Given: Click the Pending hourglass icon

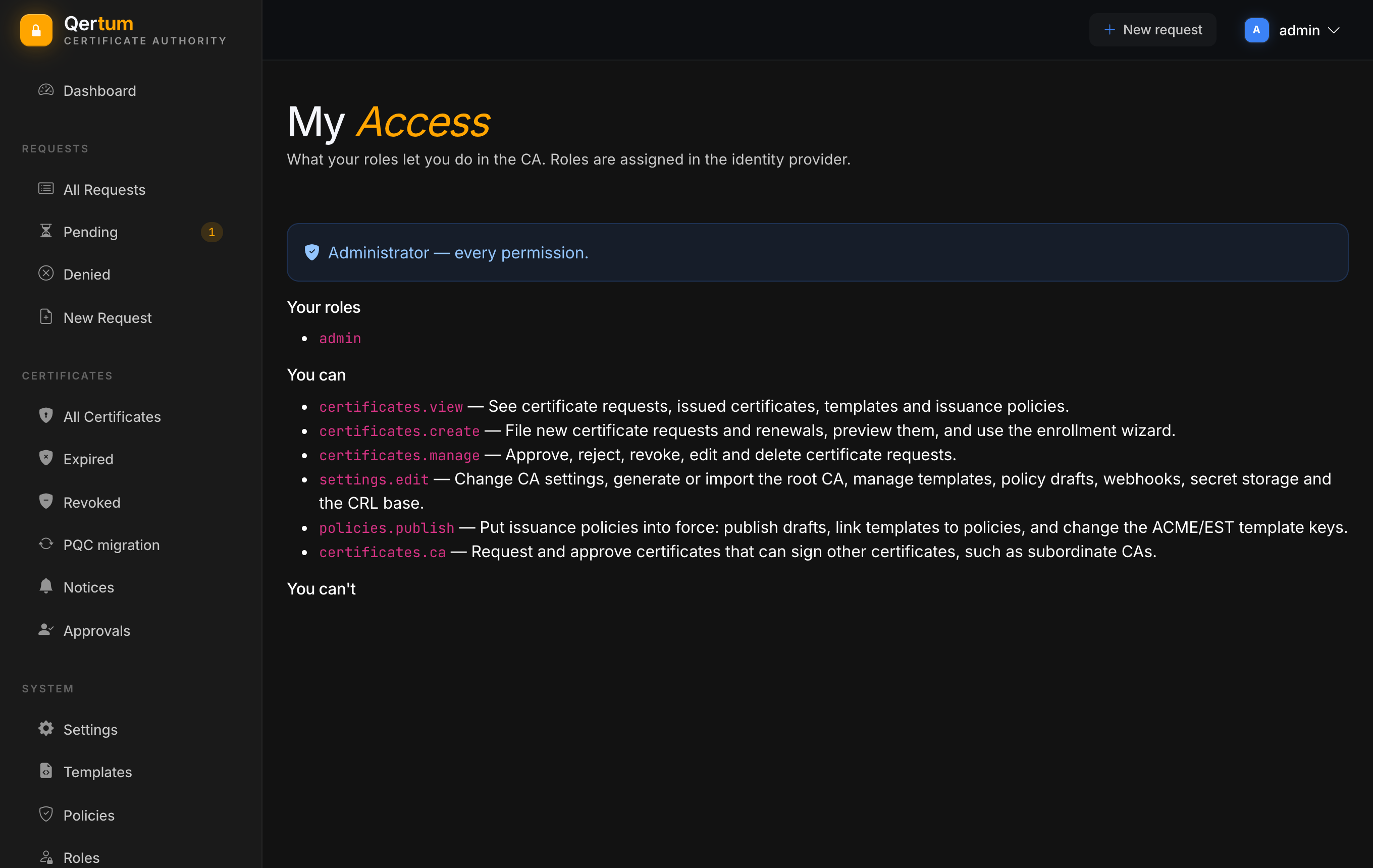Looking at the screenshot, I should click(x=45, y=231).
